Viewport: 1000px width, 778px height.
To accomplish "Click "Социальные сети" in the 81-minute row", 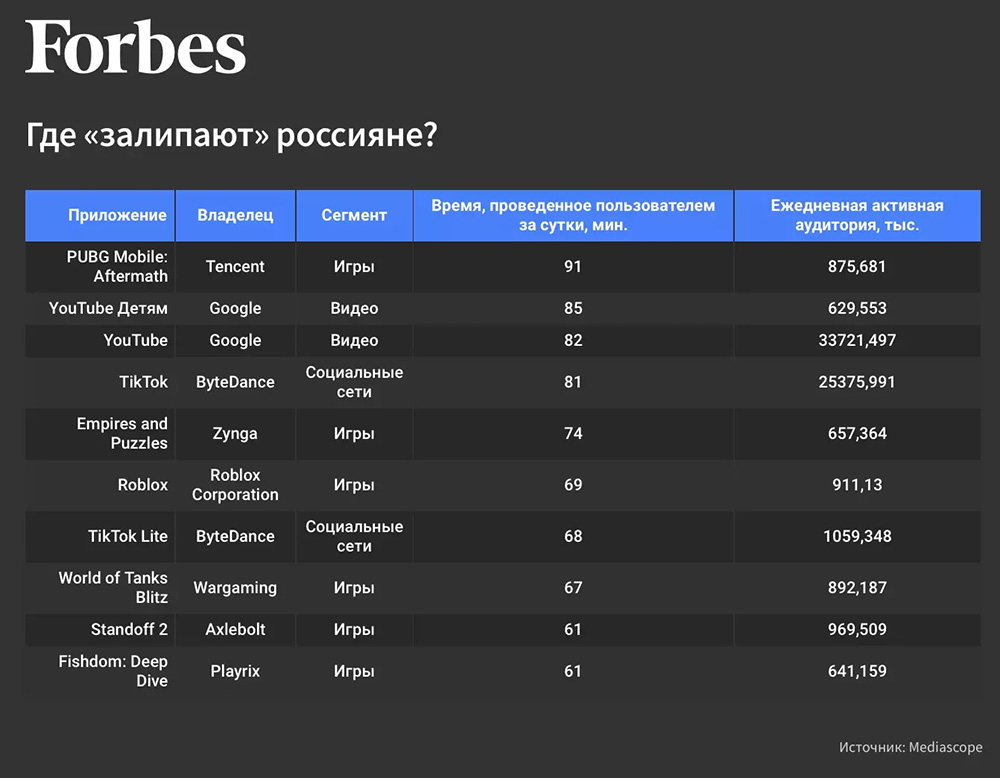I will 354,382.
